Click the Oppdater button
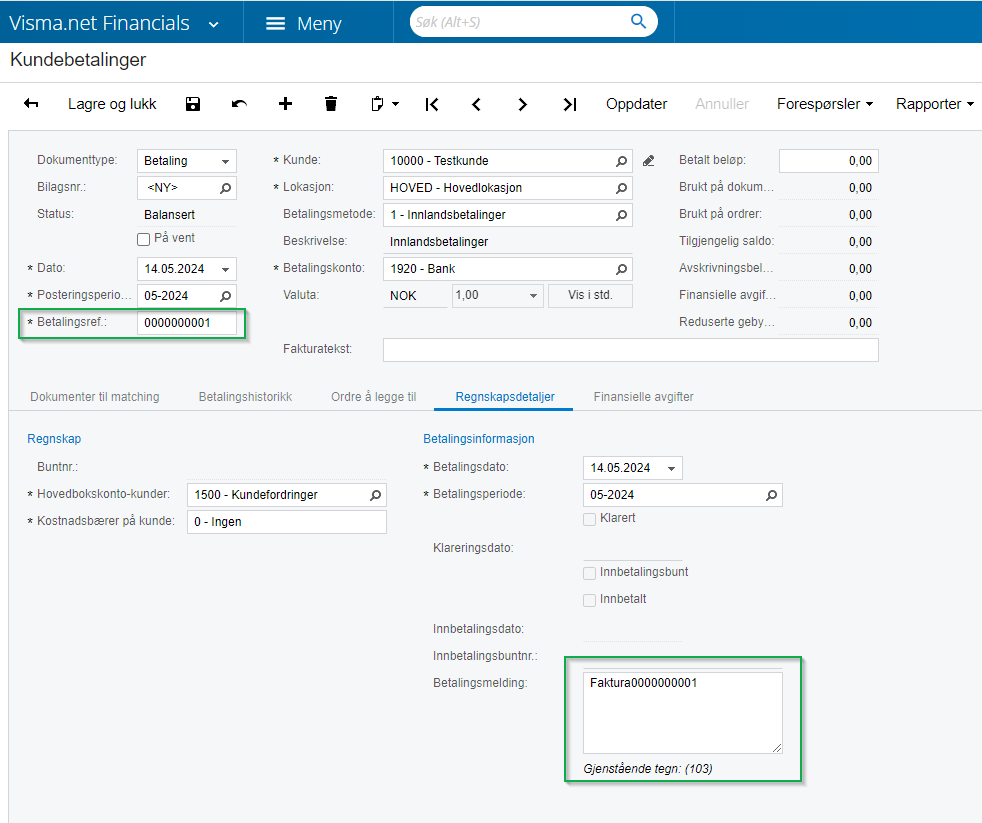 636,103
